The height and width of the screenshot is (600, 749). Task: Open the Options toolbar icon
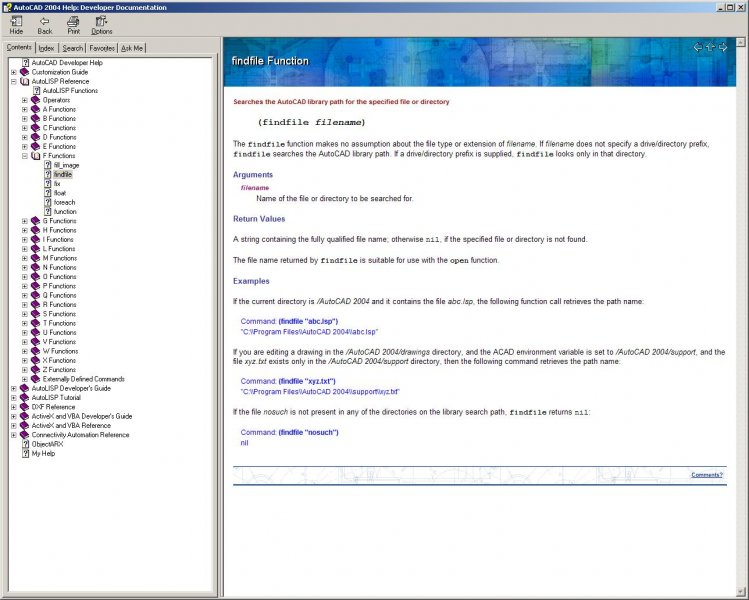[x=101, y=21]
